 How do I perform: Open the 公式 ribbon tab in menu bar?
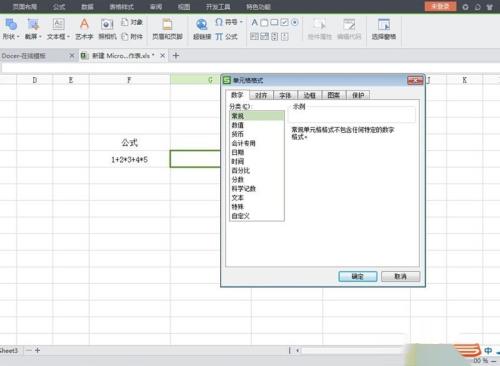pos(59,7)
